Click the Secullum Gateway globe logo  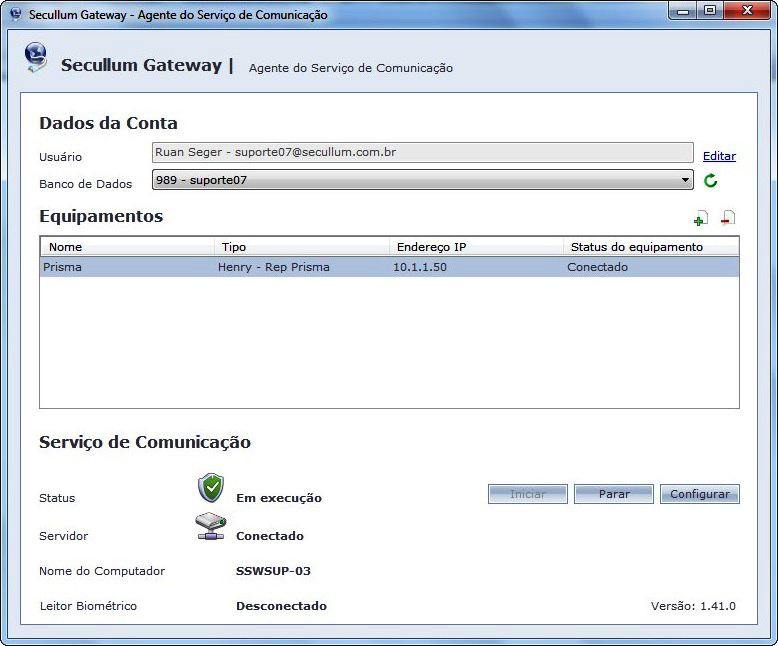pos(35,59)
